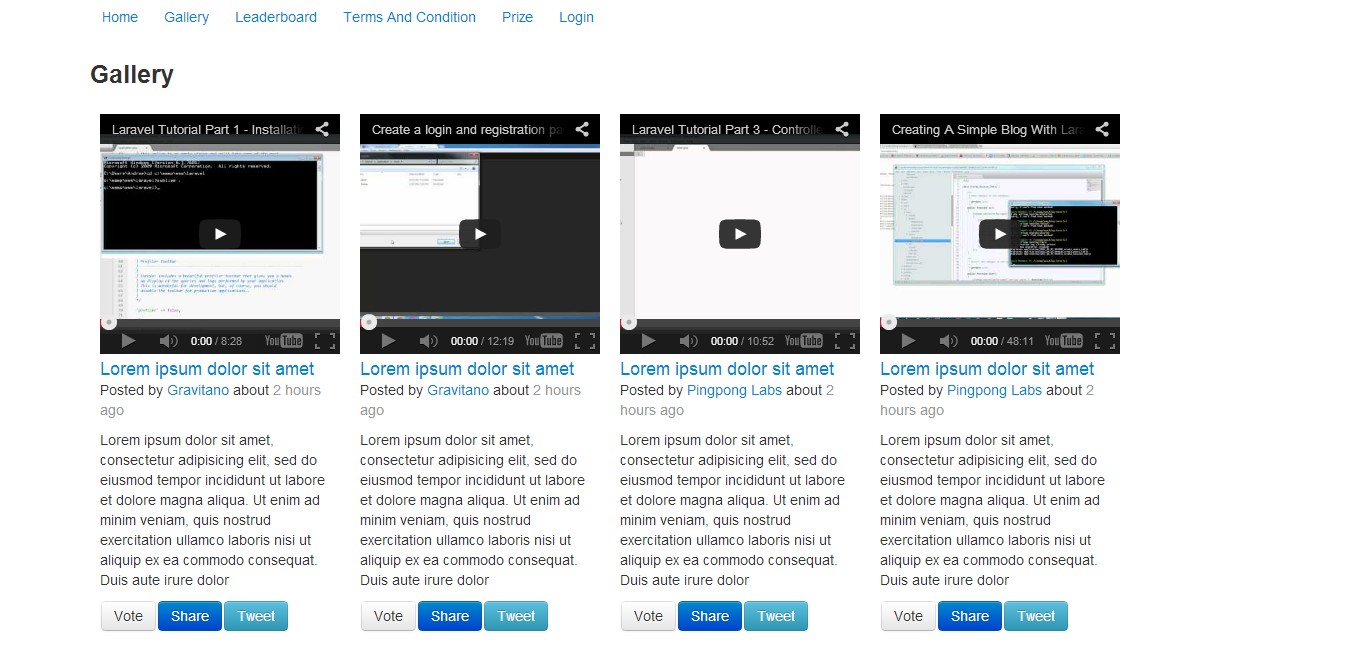Open the Home menu item
The image size is (1349, 662).
point(120,17)
